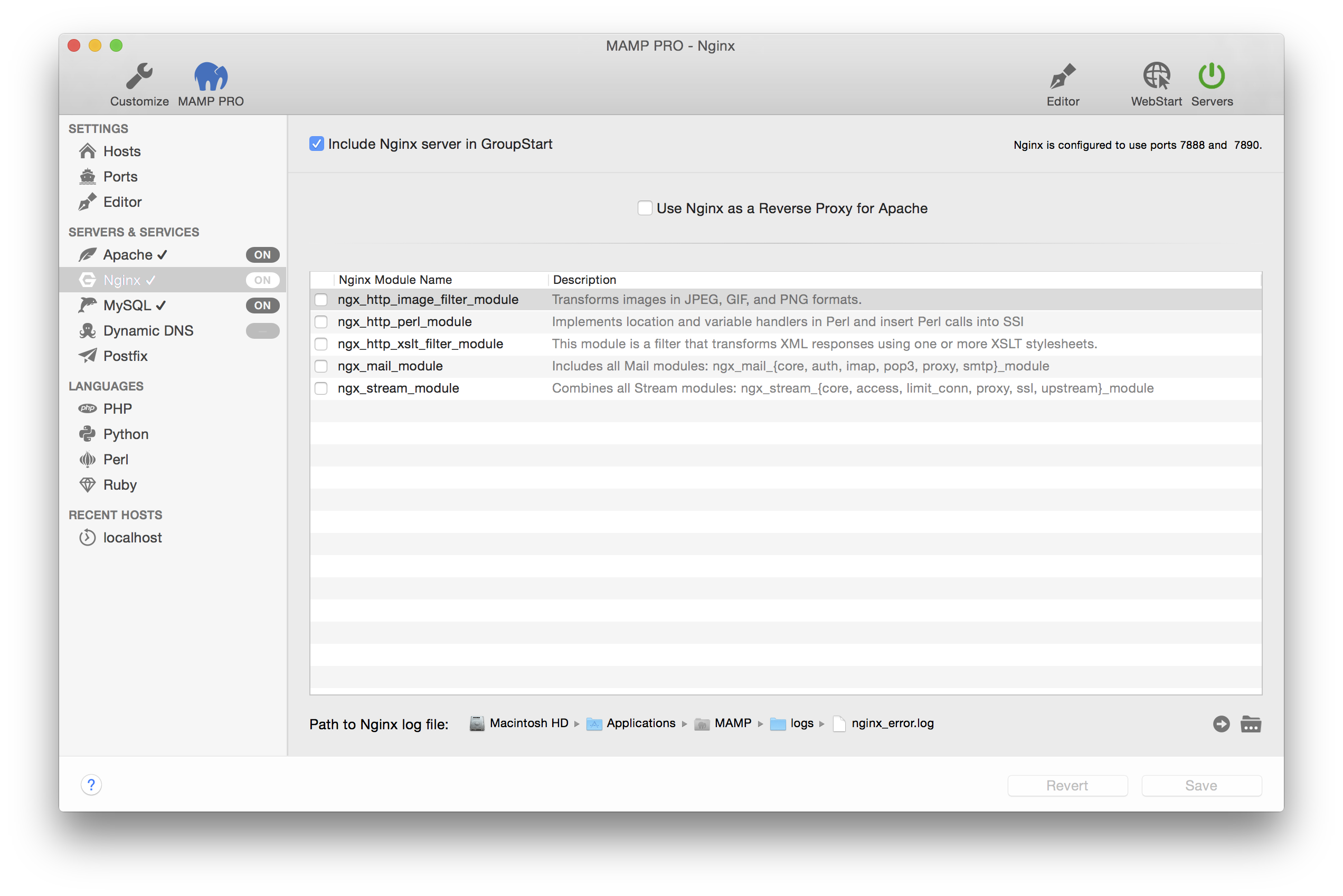This screenshot has width=1343, height=896.
Task: Check ngx_stream_module checkbox
Action: [x=321, y=388]
